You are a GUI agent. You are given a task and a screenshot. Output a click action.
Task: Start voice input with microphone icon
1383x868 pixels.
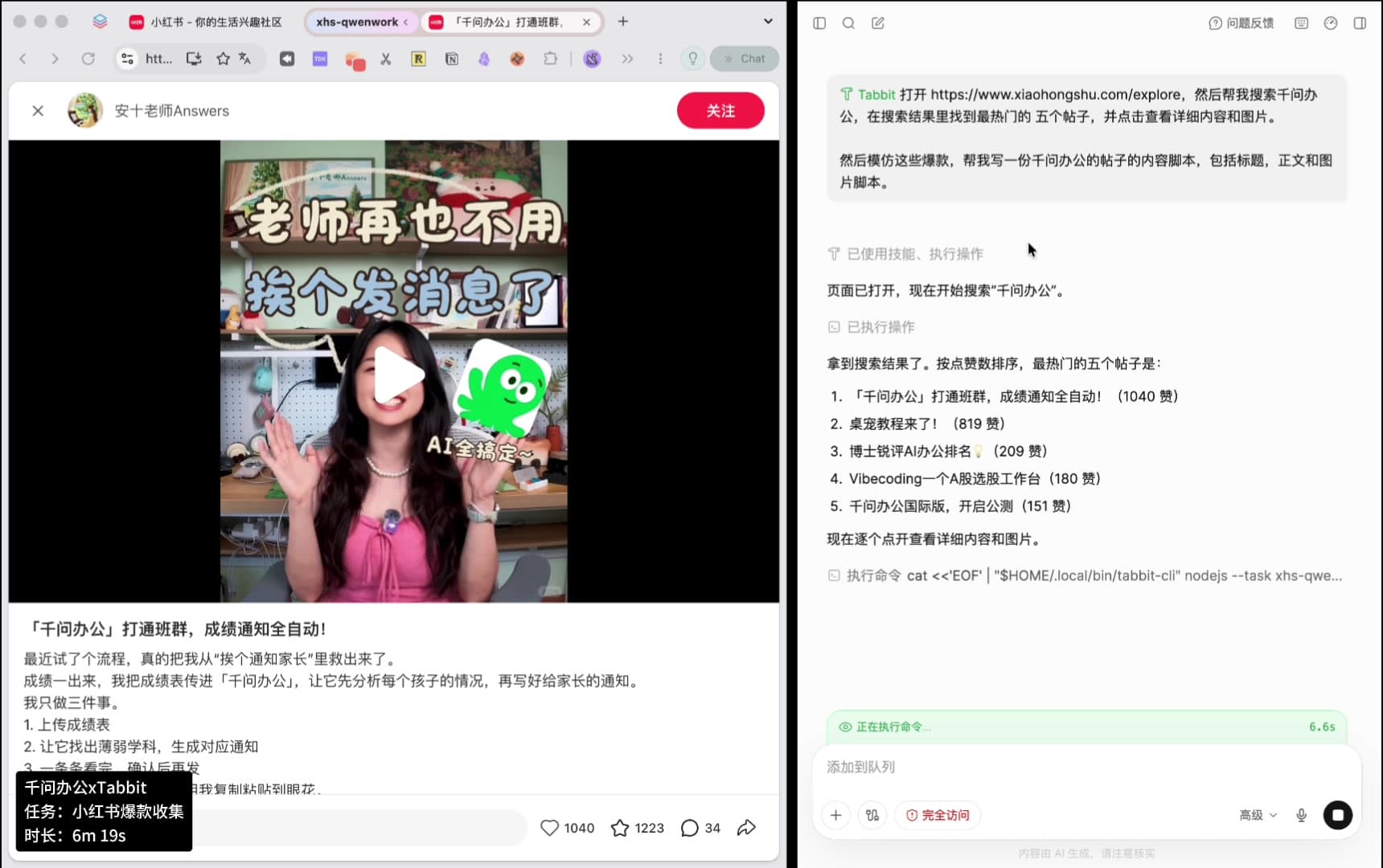point(1301,815)
